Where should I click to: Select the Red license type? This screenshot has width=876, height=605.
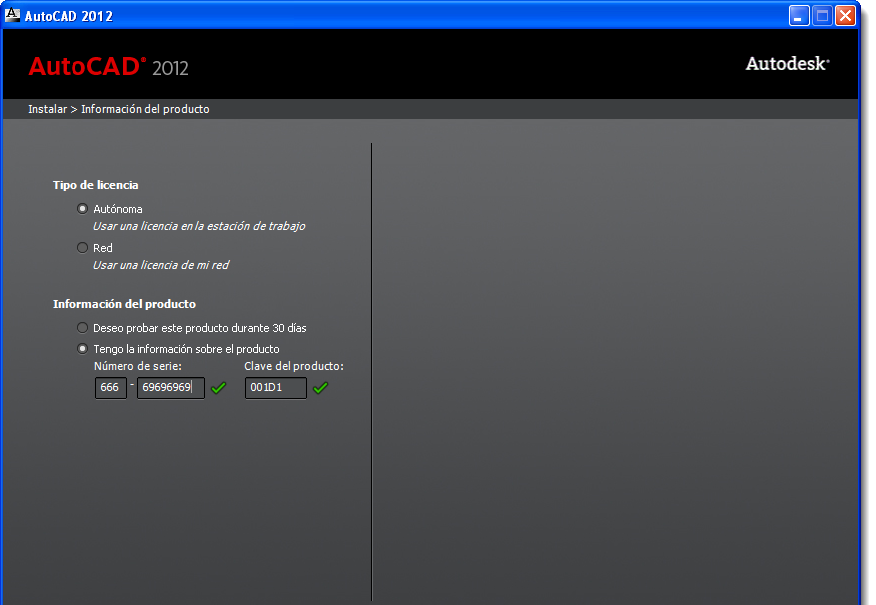pyautogui.click(x=81, y=247)
